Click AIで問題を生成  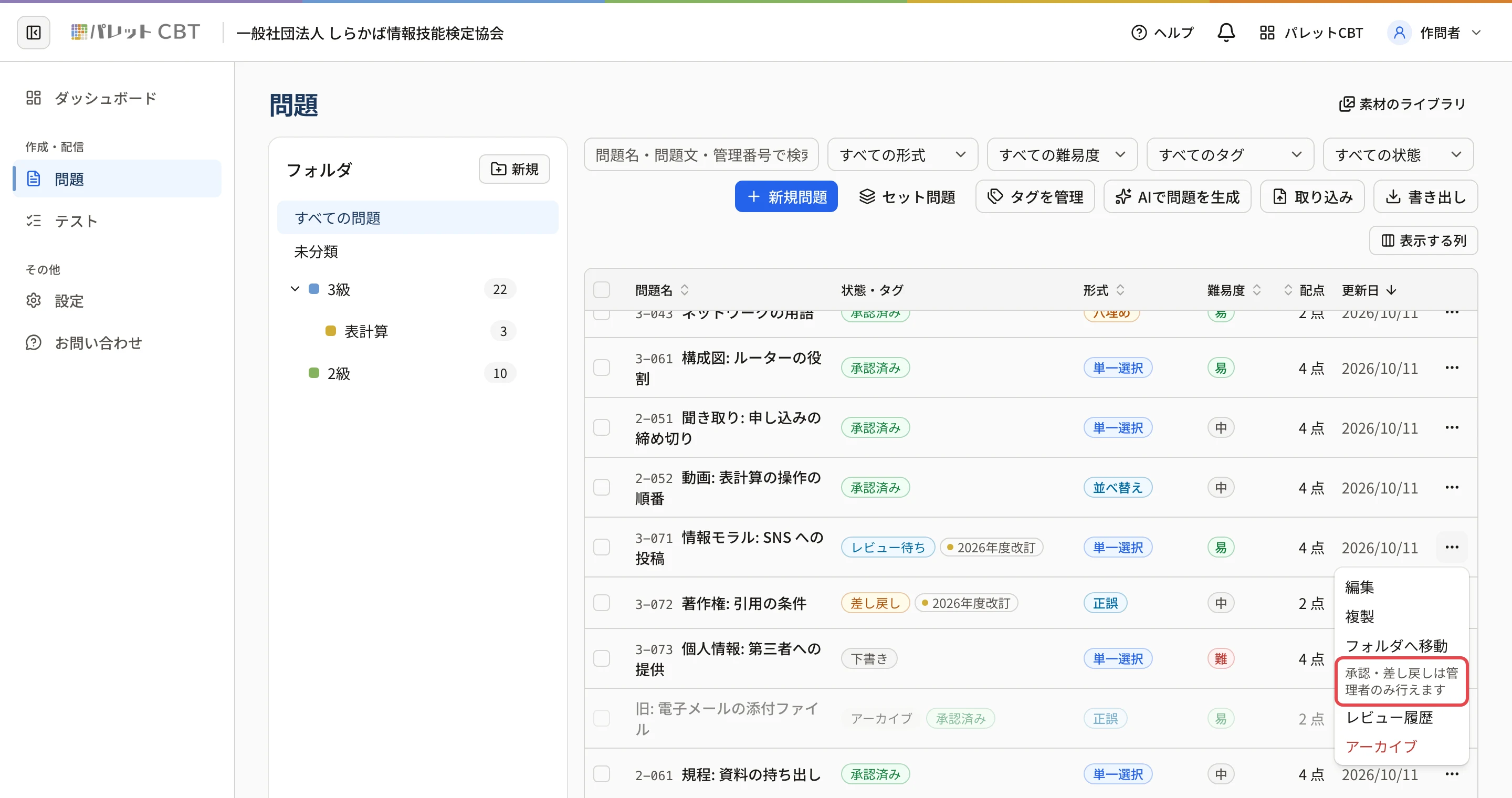[x=1177, y=196]
